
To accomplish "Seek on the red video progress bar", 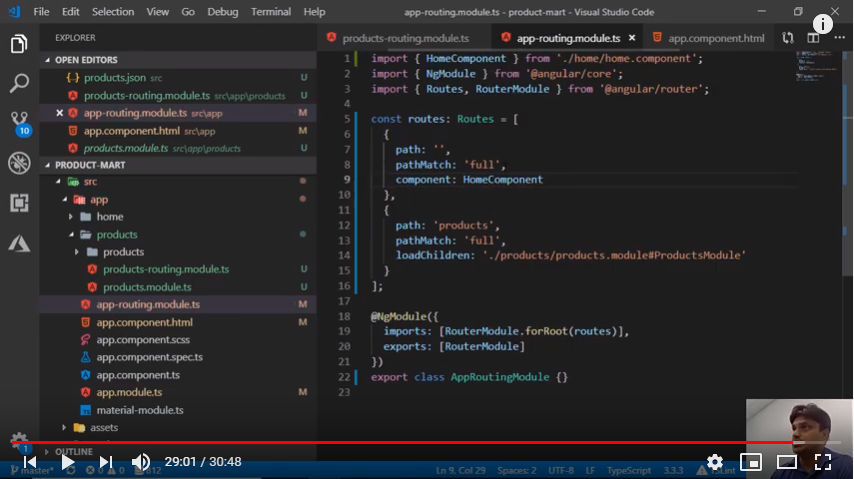I will point(400,442).
